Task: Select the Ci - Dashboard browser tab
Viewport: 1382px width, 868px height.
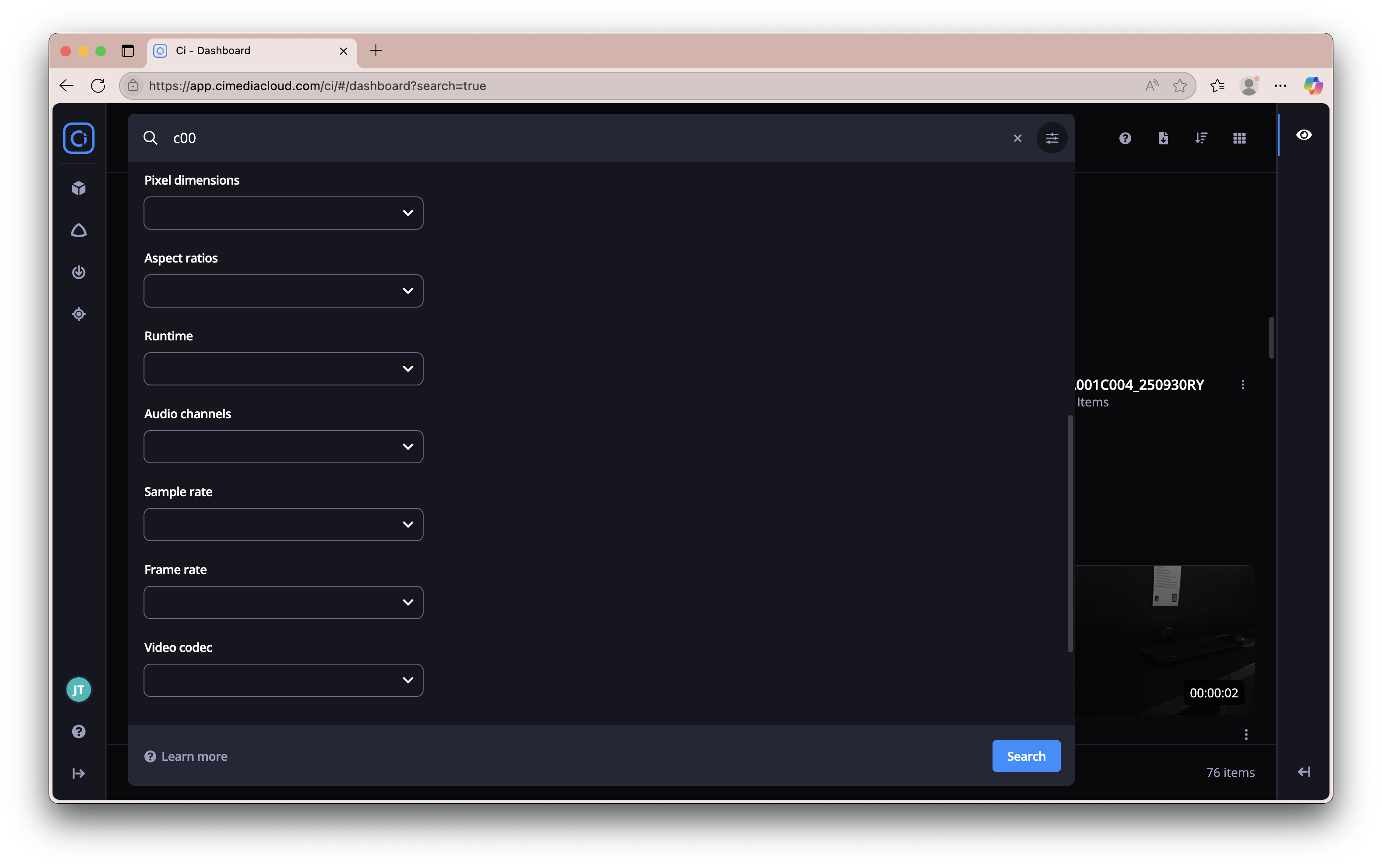Action: (x=251, y=50)
